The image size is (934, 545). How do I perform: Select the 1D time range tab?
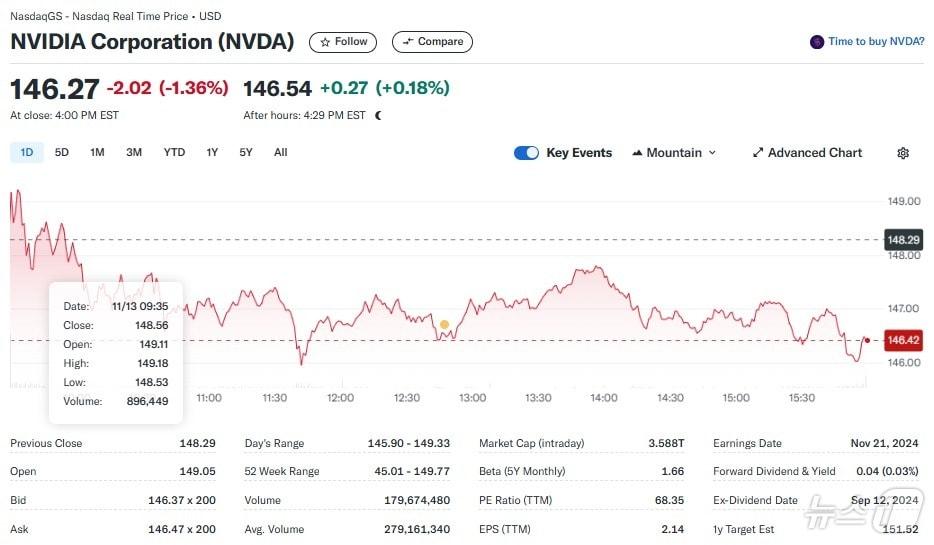click(27, 153)
